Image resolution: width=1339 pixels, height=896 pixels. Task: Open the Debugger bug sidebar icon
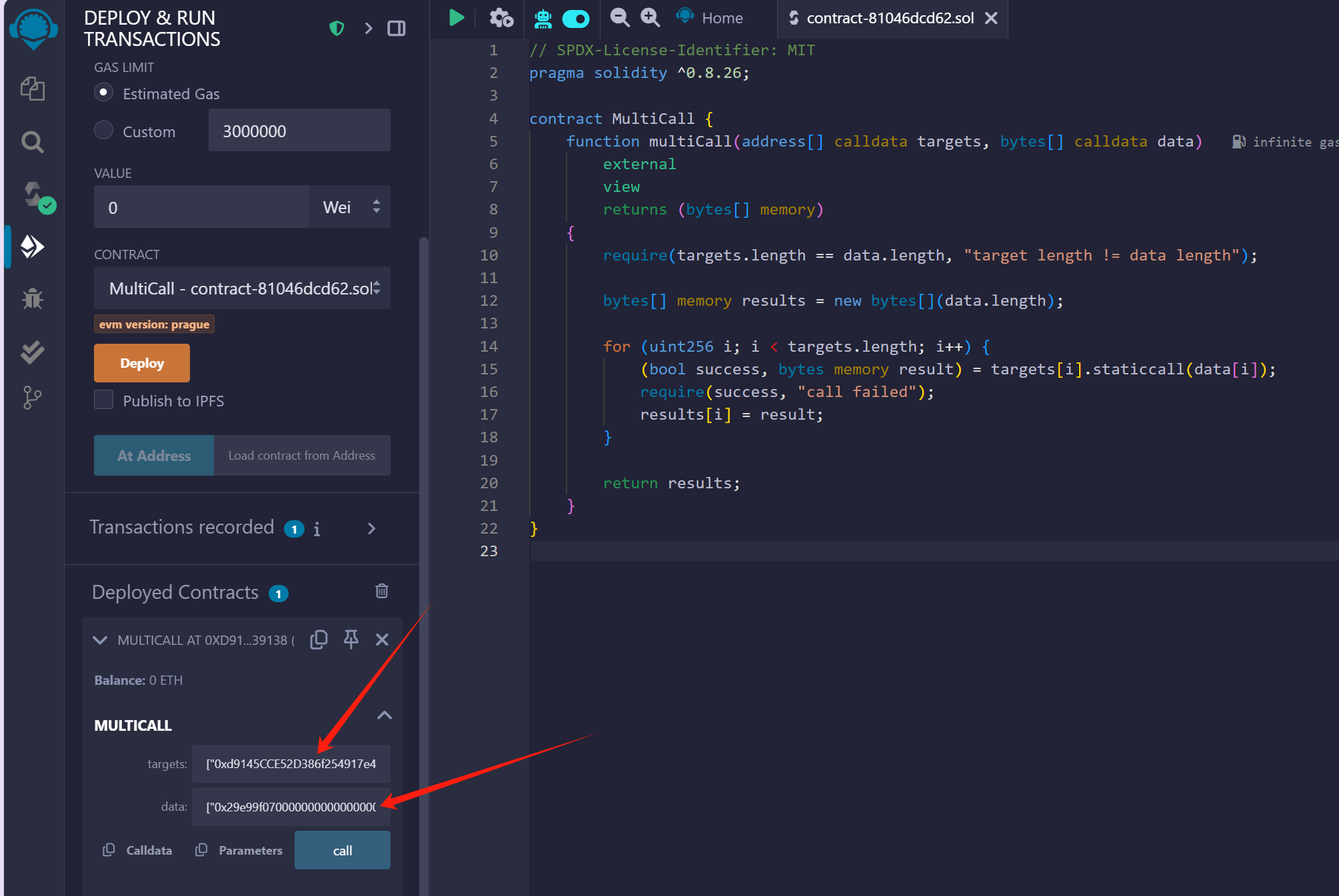pyautogui.click(x=33, y=299)
